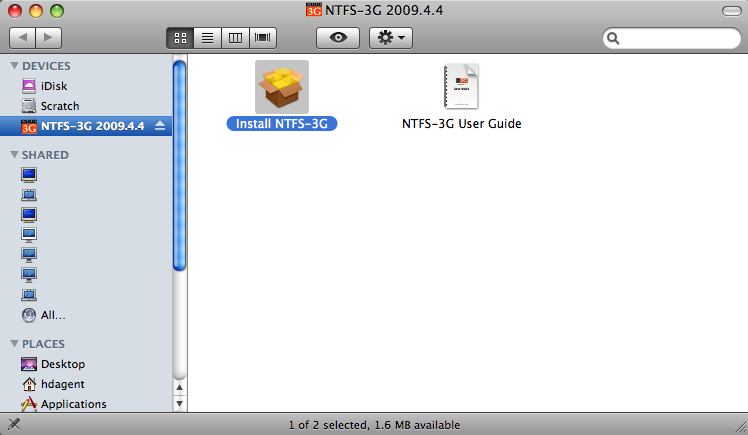Open Applications folder in sidebar
Image resolution: width=748 pixels, height=435 pixels.
[x=86, y=404]
